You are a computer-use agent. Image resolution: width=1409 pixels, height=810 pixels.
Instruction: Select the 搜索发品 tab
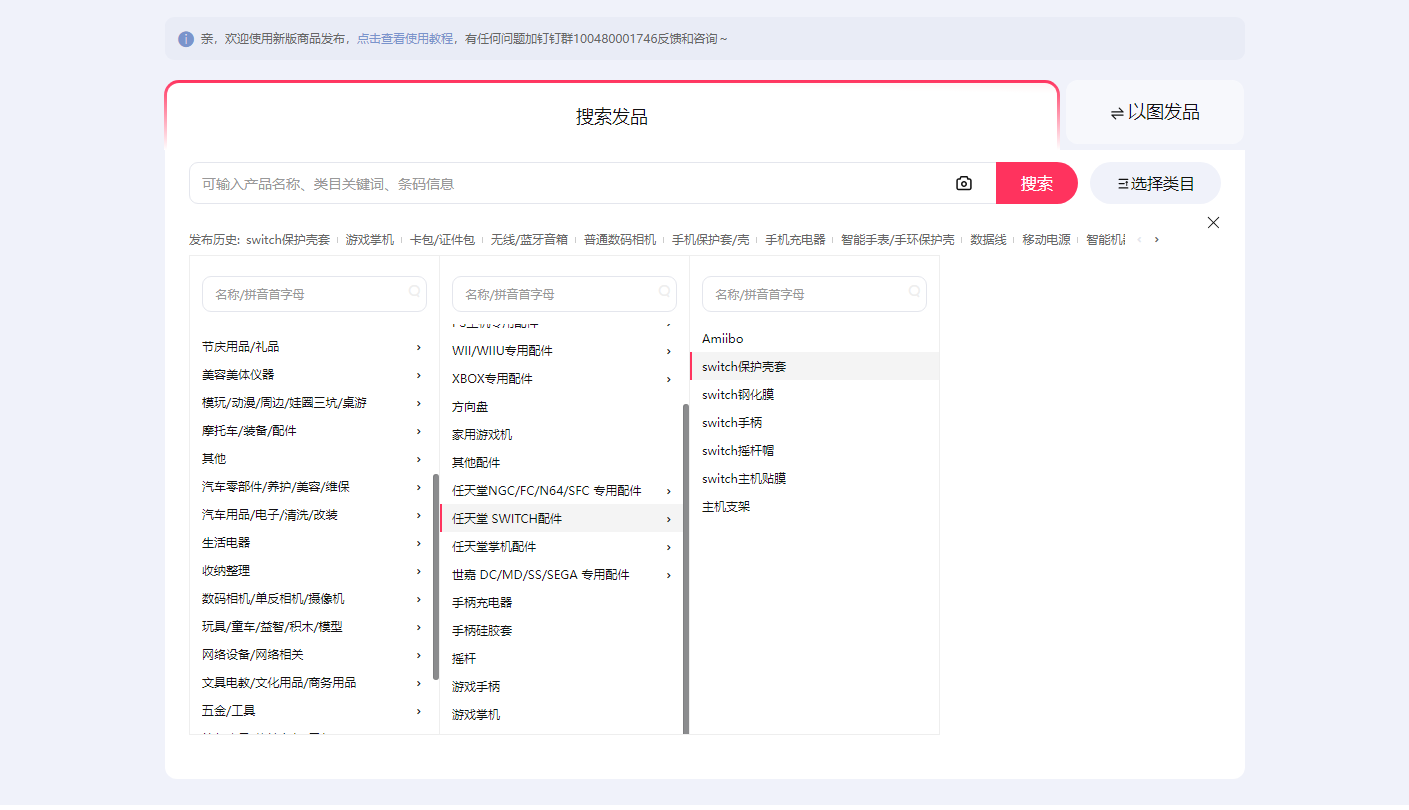611,117
